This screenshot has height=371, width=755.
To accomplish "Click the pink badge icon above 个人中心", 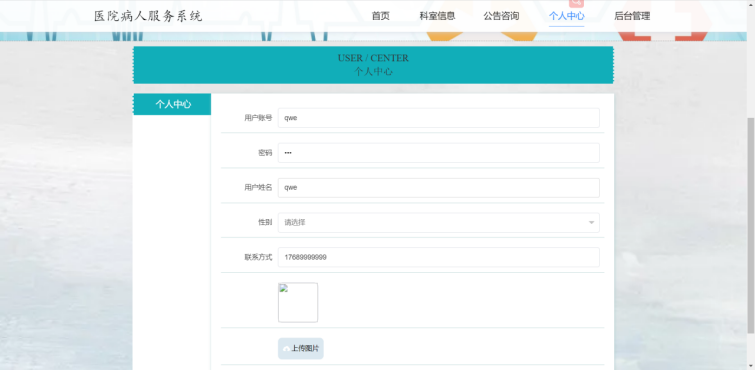I will pos(576,3).
